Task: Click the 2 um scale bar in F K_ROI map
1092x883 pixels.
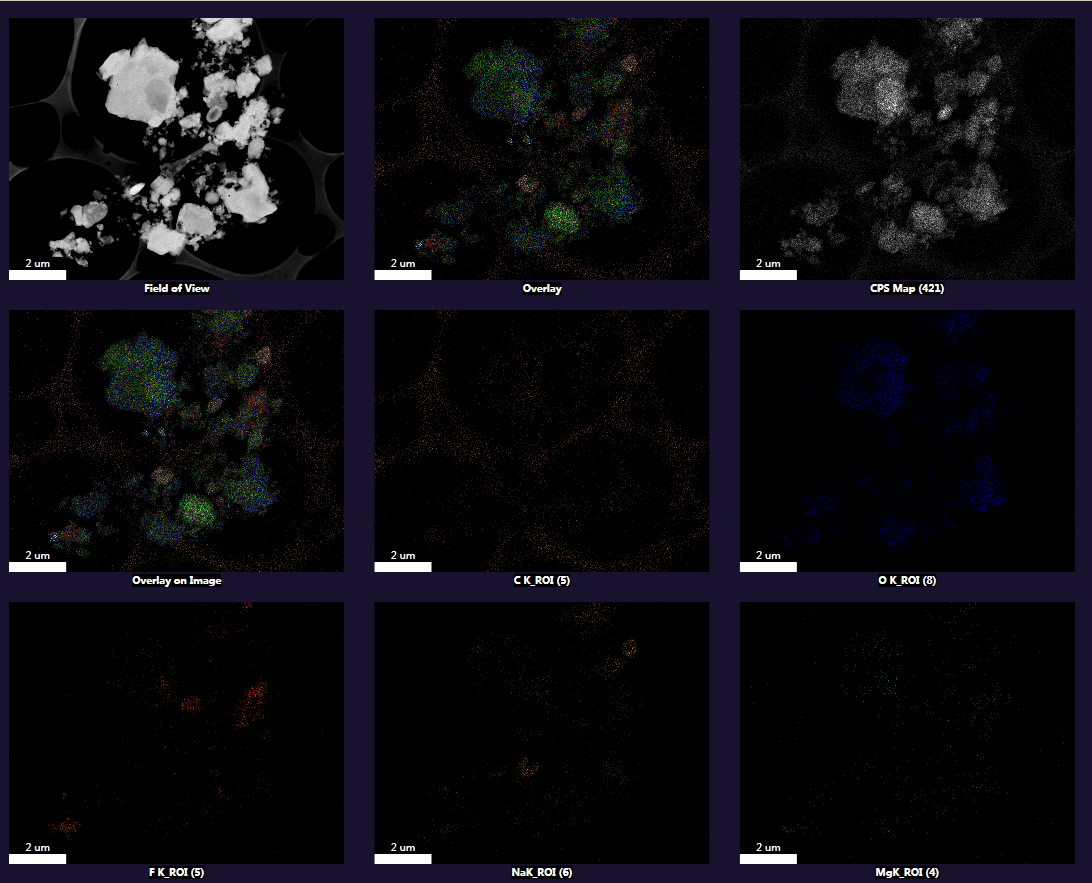Action: tap(38, 859)
